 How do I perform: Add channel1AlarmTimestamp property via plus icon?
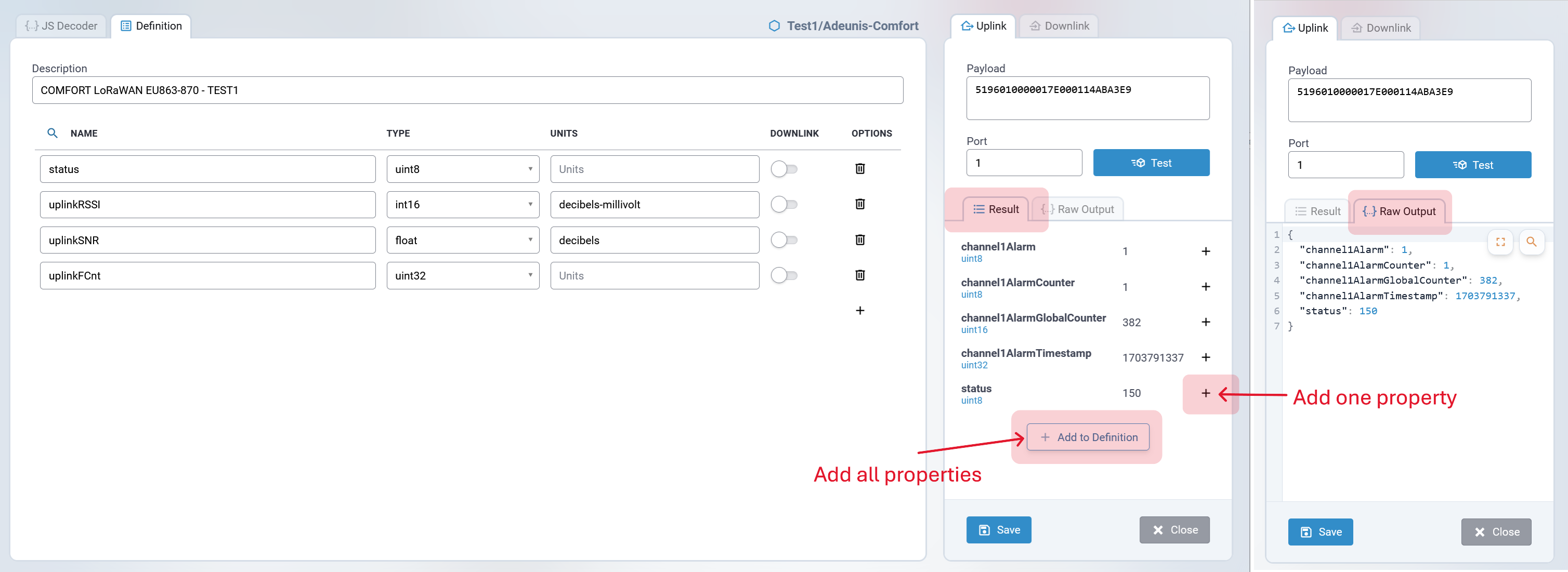[1205, 357]
